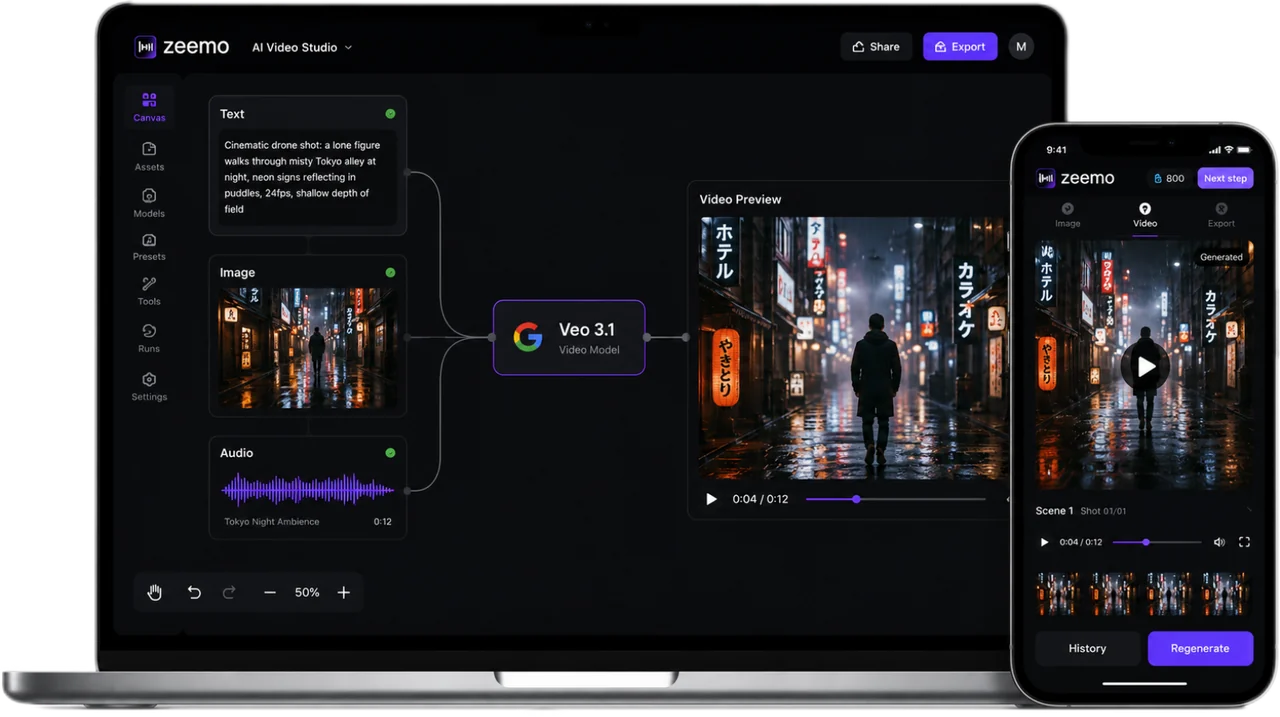The width and height of the screenshot is (1280, 717).
Task: Adjust the laptop video progress slider
Action: click(x=895, y=499)
